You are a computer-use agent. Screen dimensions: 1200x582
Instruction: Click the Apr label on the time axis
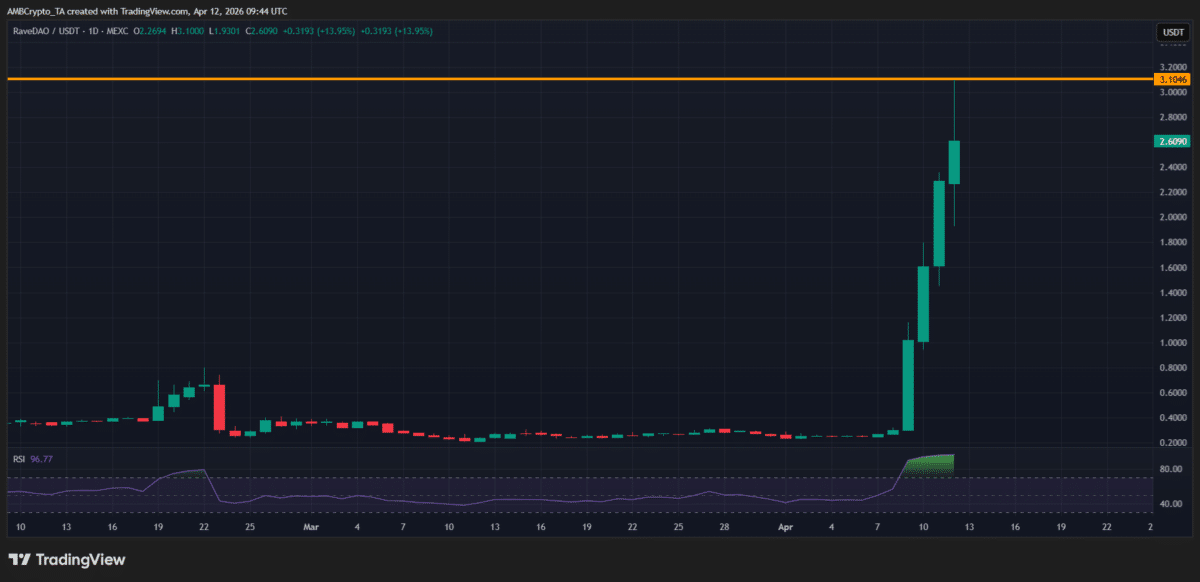click(x=786, y=526)
